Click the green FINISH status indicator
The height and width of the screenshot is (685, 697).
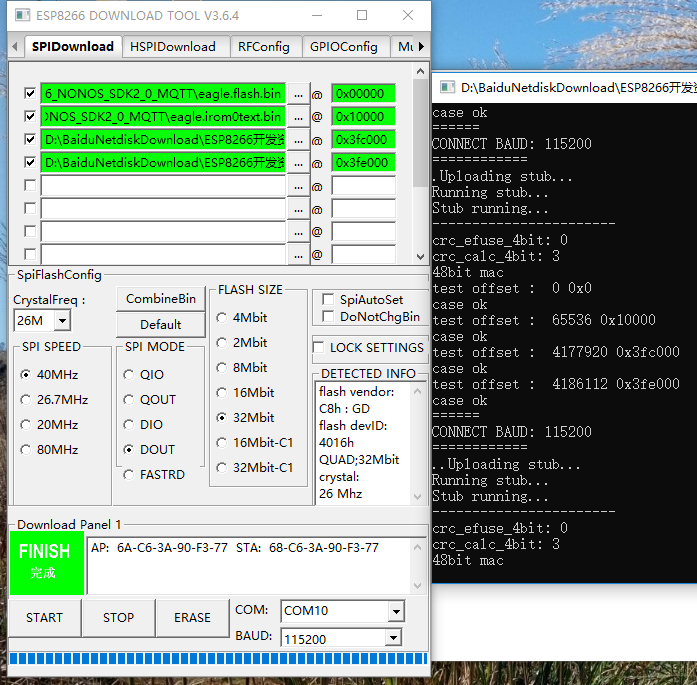click(47, 563)
